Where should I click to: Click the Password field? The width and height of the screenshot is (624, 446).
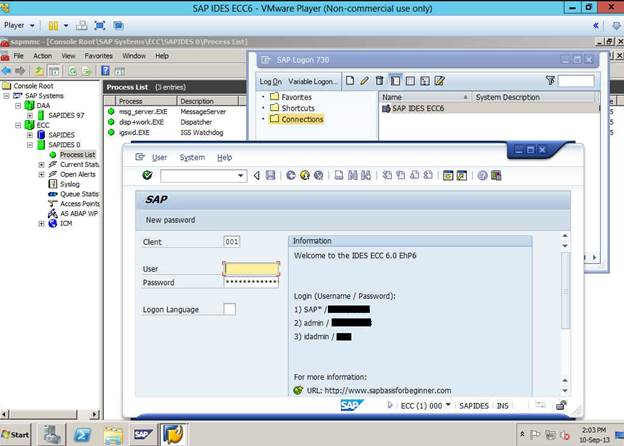pos(251,282)
